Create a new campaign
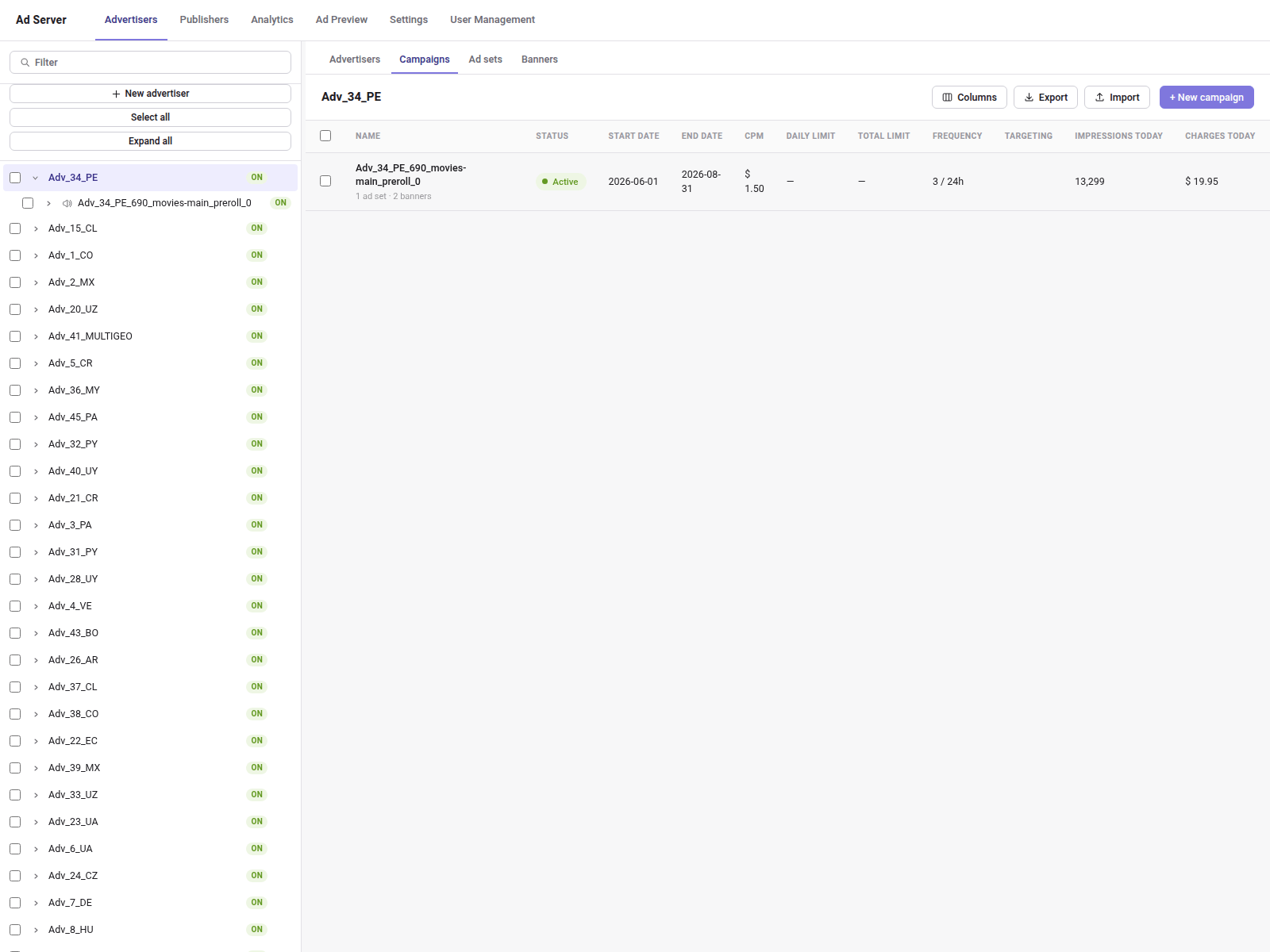Screen dimensions: 1270x952 (x=1206, y=98)
